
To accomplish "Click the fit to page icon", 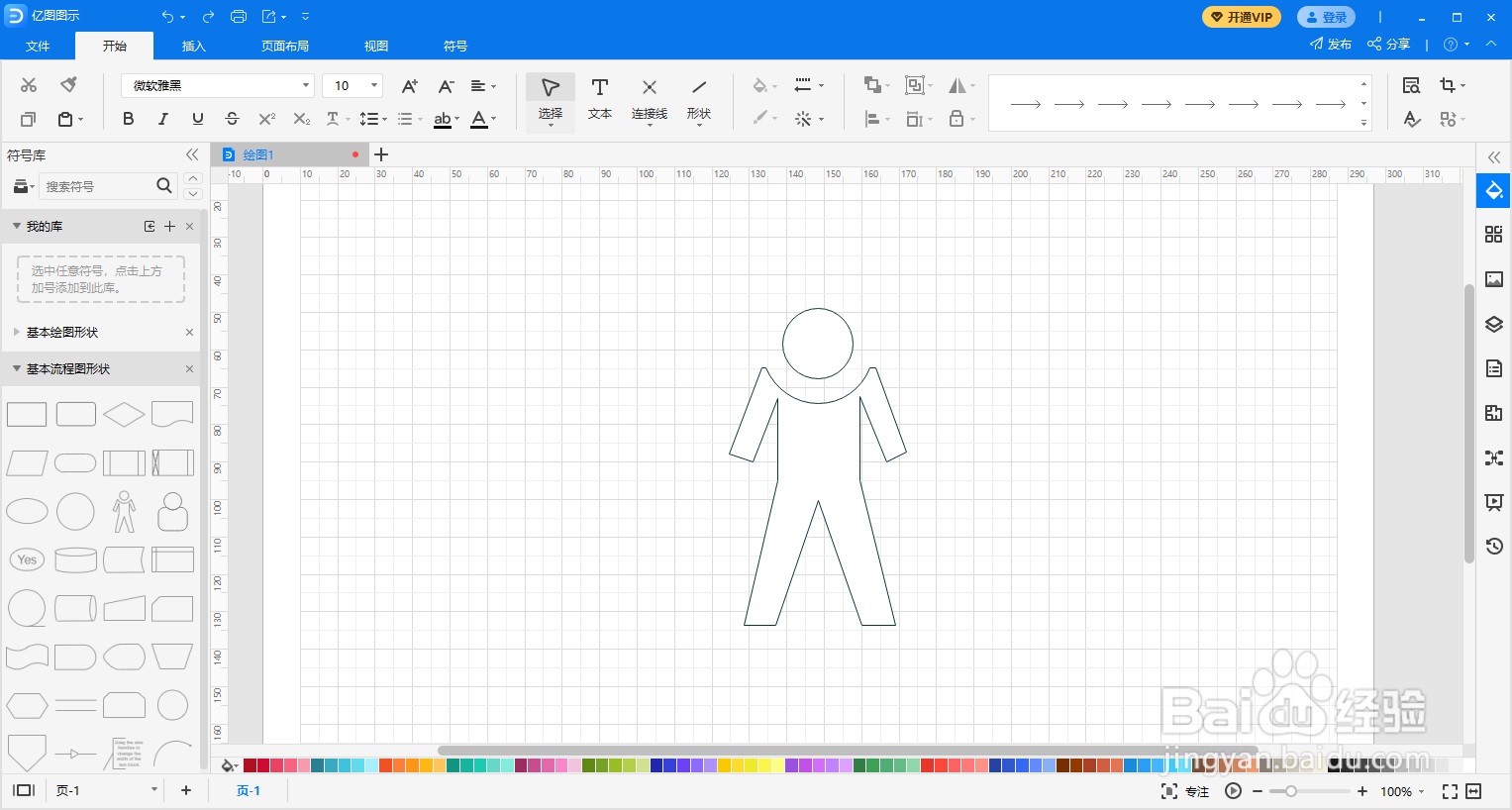I will 1450,791.
